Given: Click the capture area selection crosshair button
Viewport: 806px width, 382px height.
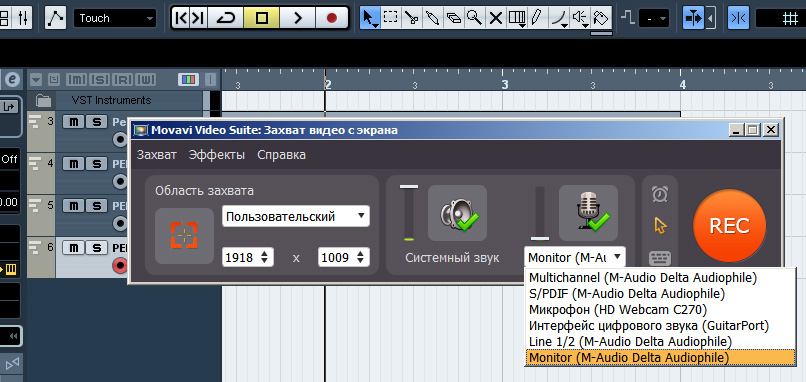Looking at the screenshot, I should [x=184, y=236].
